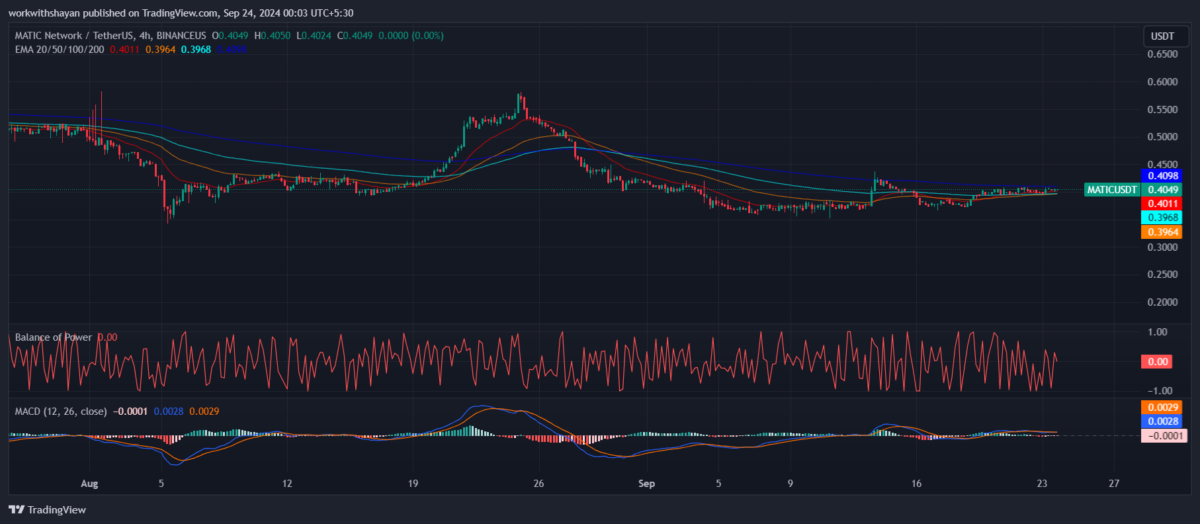The height and width of the screenshot is (524, 1200).
Task: Click the EMA 20/50/100/200 indicator legend name
Action: point(61,48)
